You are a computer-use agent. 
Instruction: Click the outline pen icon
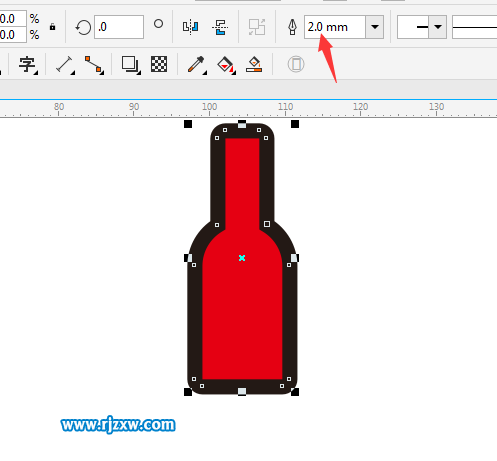click(292, 27)
